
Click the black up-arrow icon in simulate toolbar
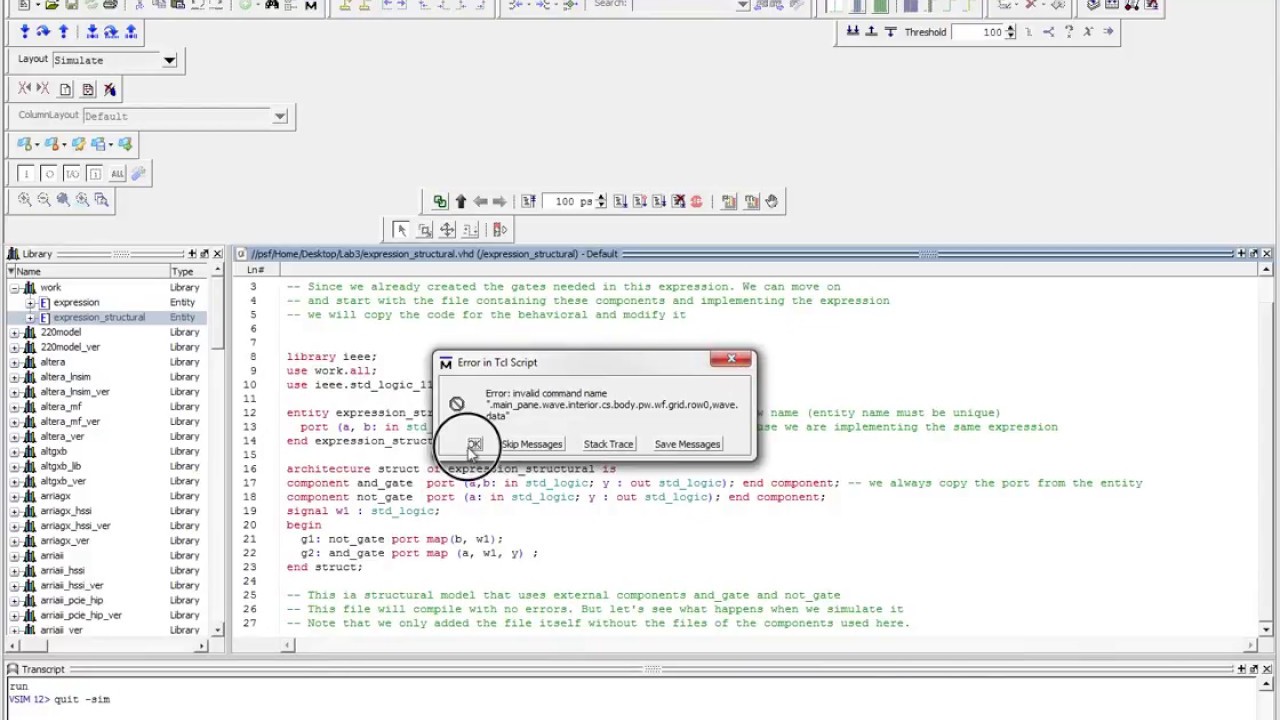click(461, 201)
